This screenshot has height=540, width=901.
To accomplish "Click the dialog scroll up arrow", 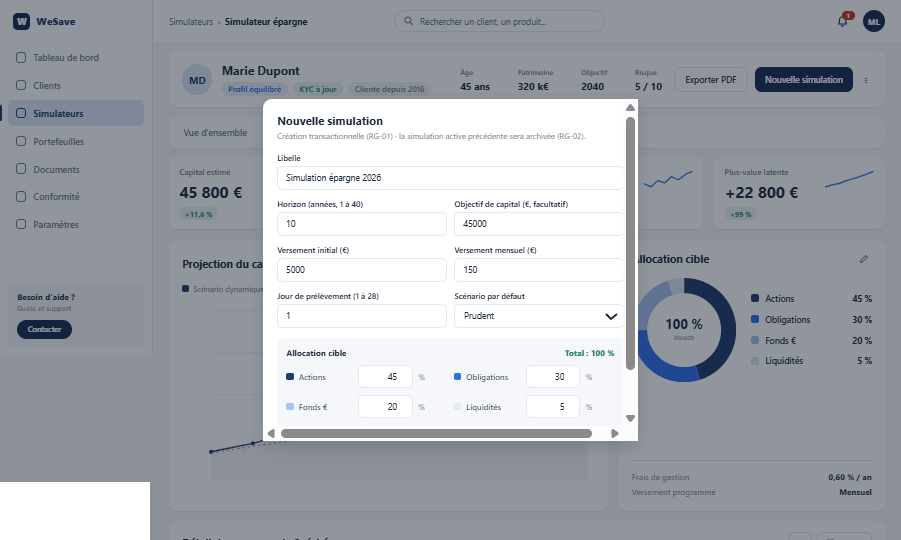I will tap(630, 107).
